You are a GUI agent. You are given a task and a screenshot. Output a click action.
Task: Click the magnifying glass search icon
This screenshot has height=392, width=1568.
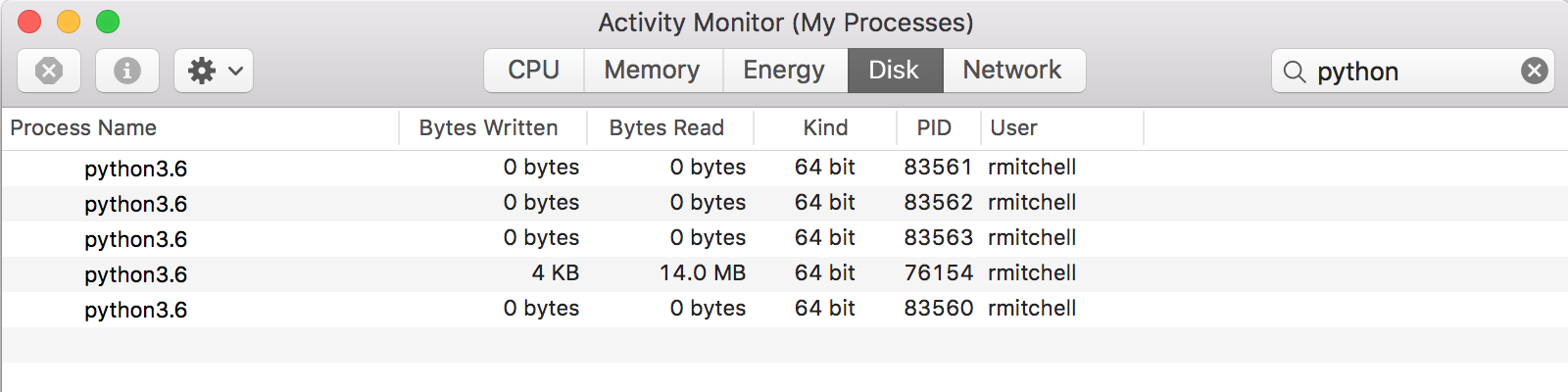point(1295,72)
